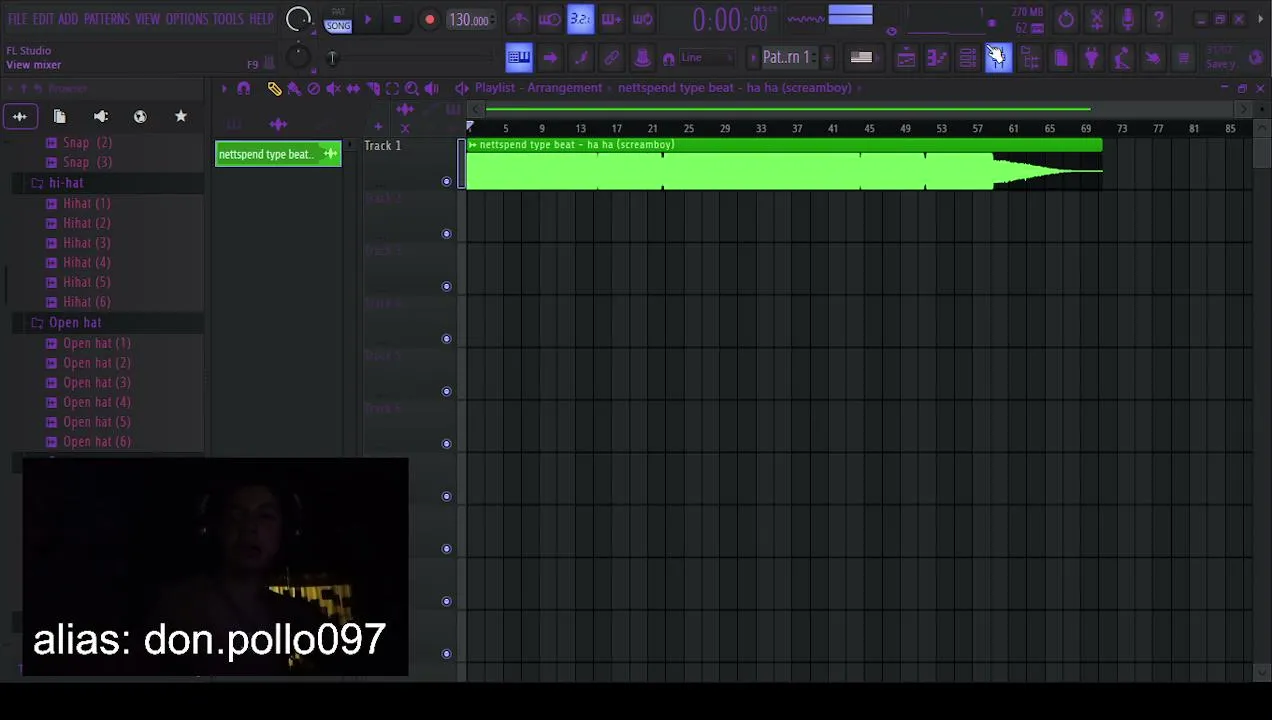Open the Mixer from the toolbar
1272x720 pixels.
click(x=999, y=58)
